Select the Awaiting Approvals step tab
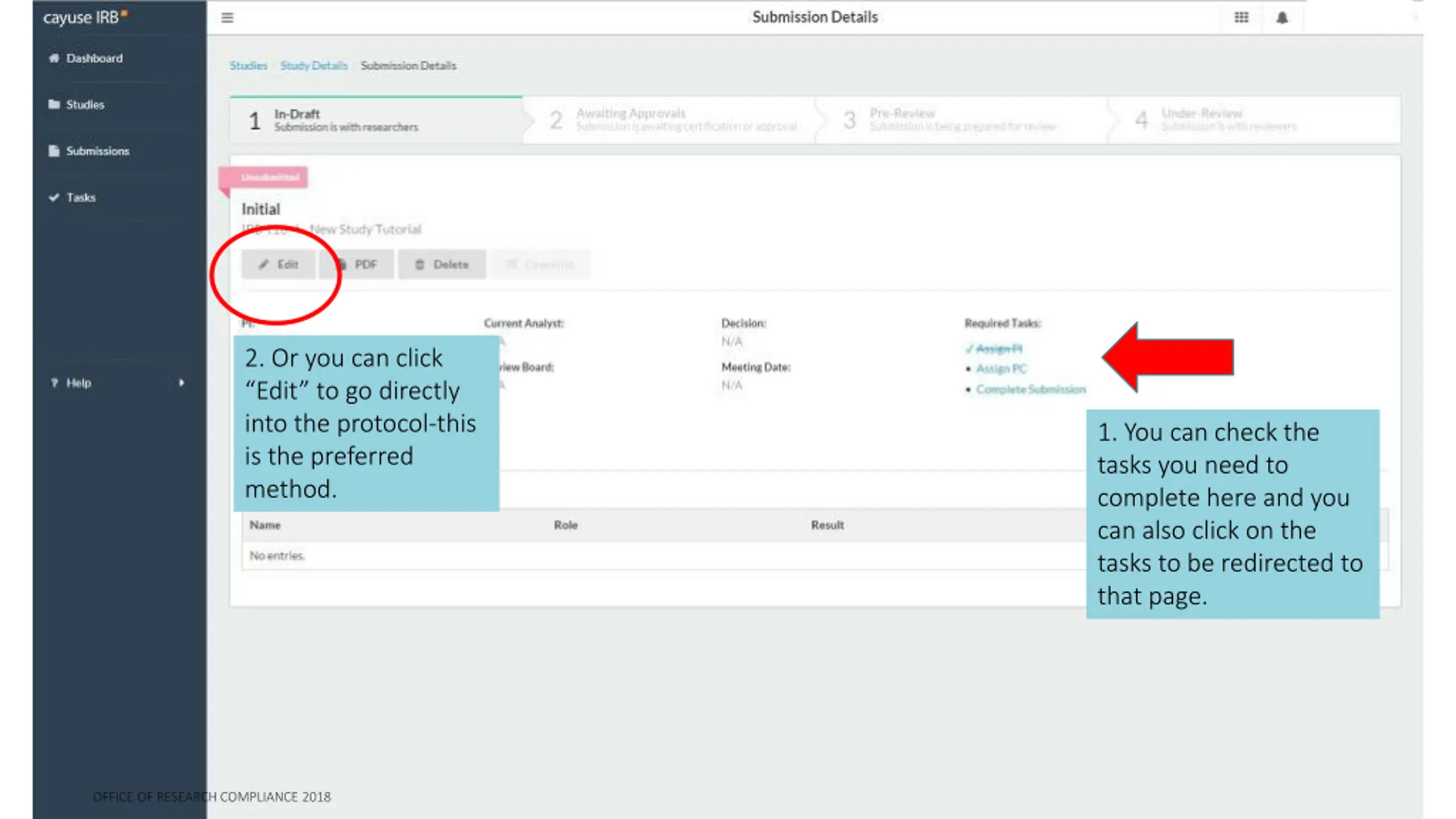This screenshot has height=819, width=1456. 669,120
